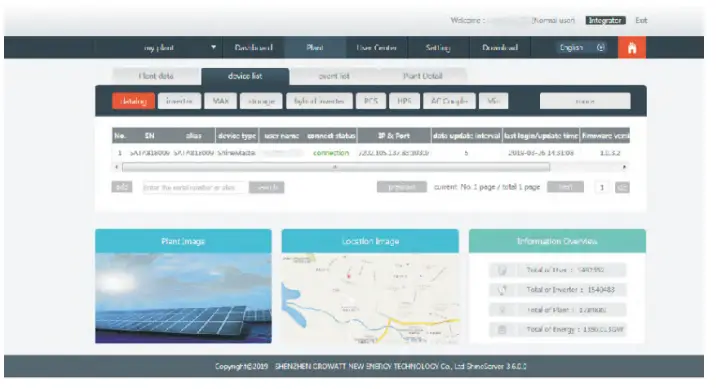Click the Total of User icon
Image resolution: width=716 pixels, height=389 pixels.
pyautogui.click(x=502, y=270)
